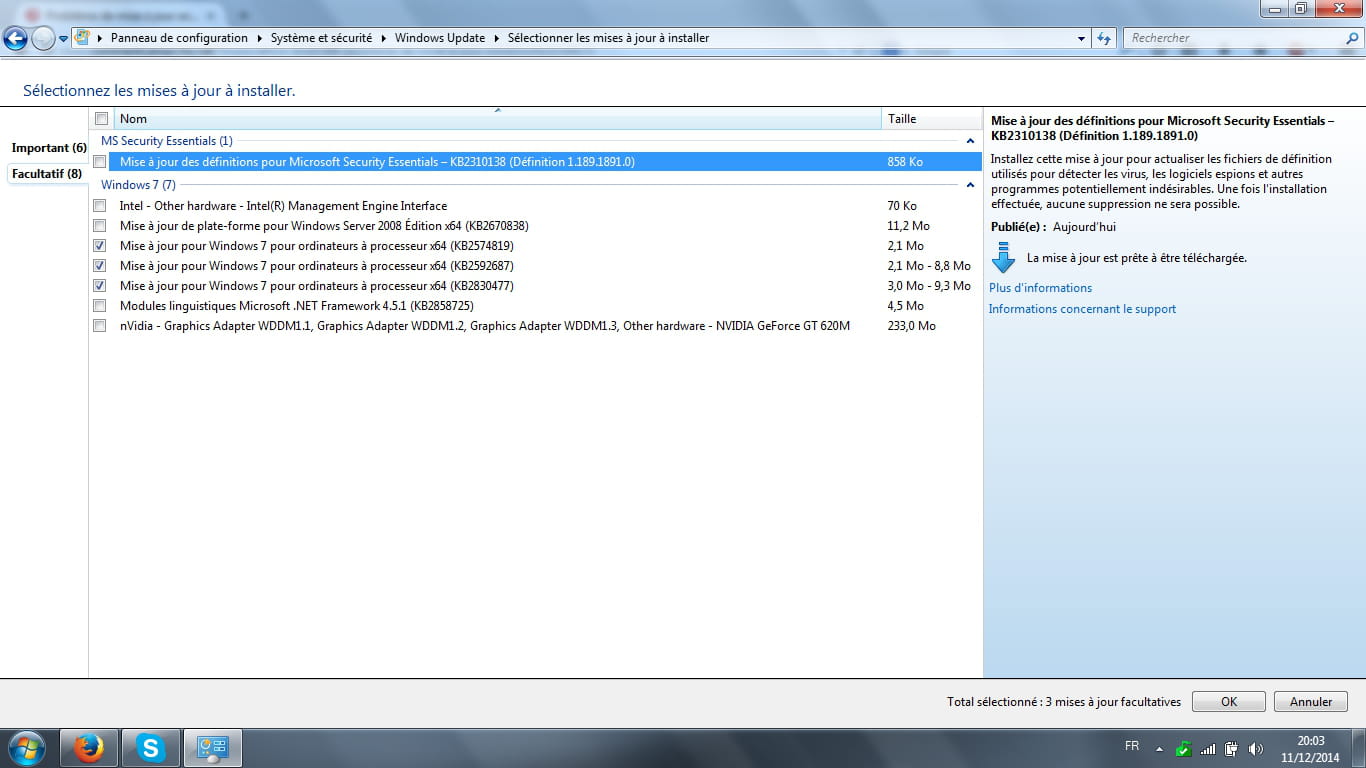Expand arrow after Panneau de configuration
Image resolution: width=1366 pixels, height=768 pixels.
coord(259,38)
